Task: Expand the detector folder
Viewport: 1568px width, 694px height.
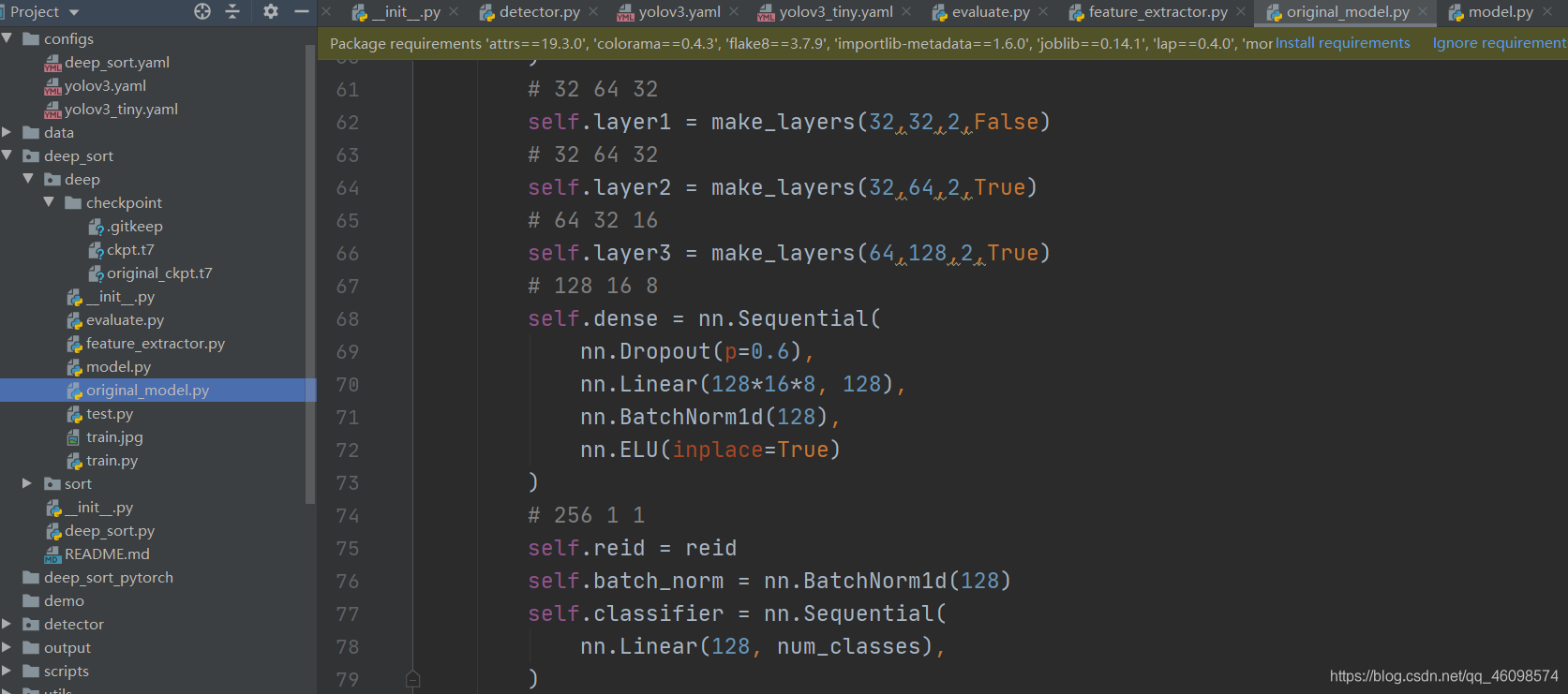Action: coord(7,624)
